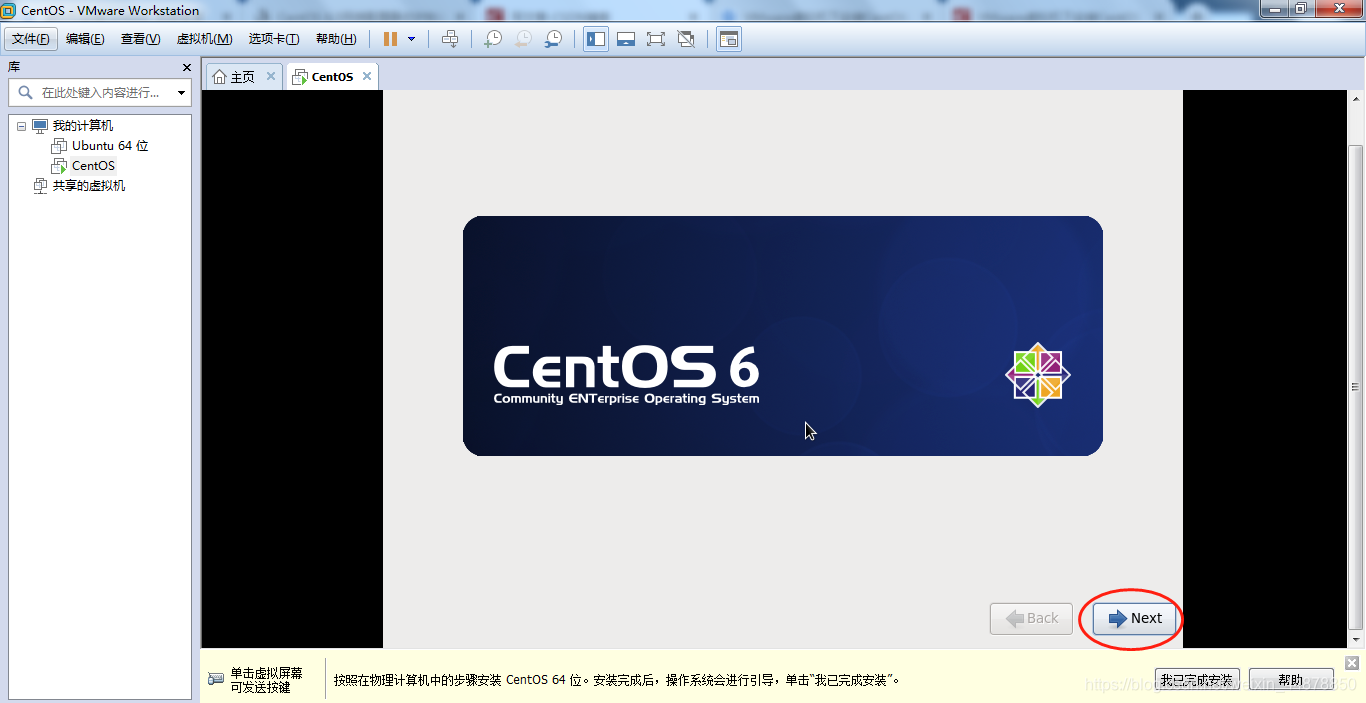Click the console view icon at toolbar end

[x=729, y=39]
